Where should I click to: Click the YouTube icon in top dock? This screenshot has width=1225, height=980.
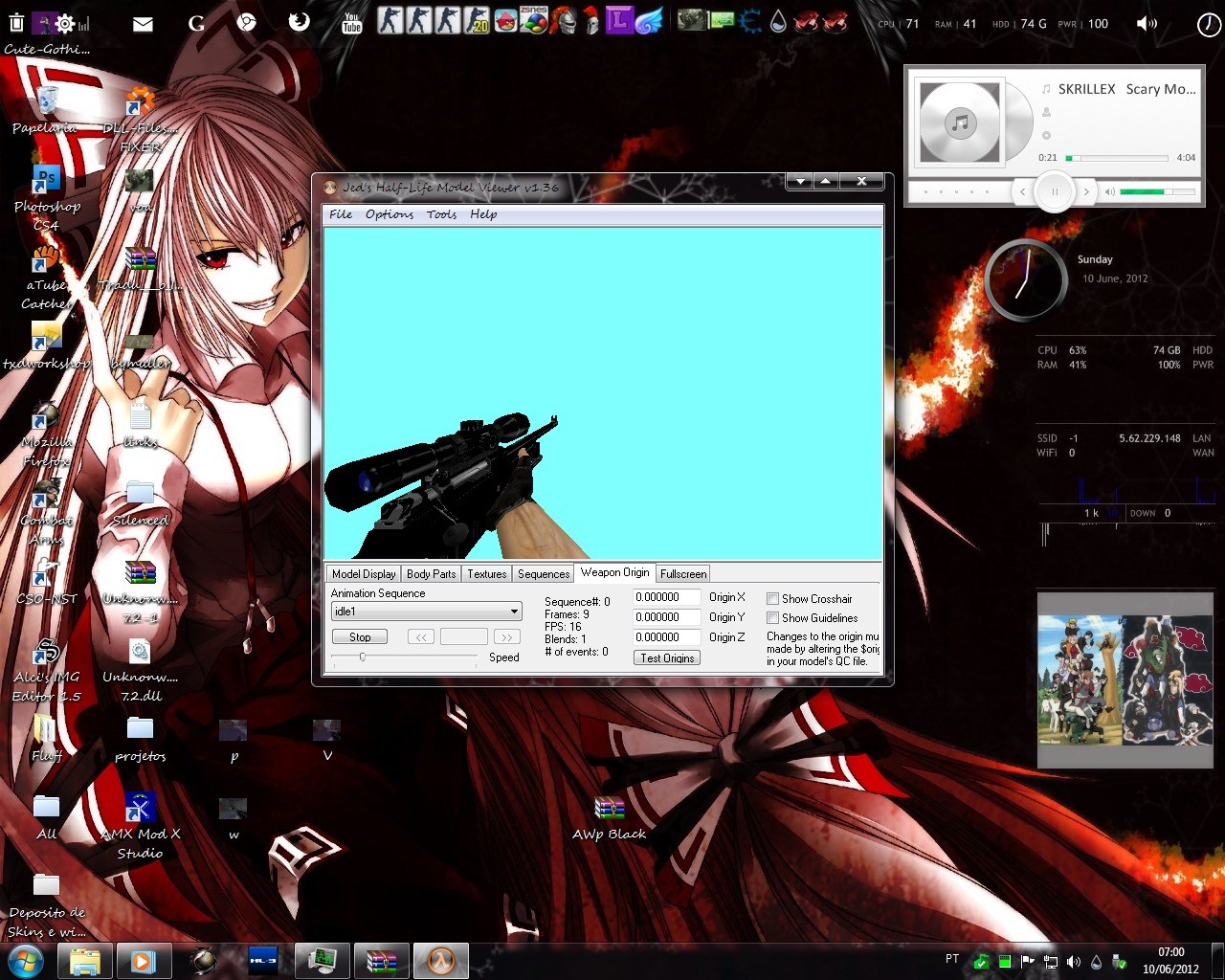(x=352, y=22)
